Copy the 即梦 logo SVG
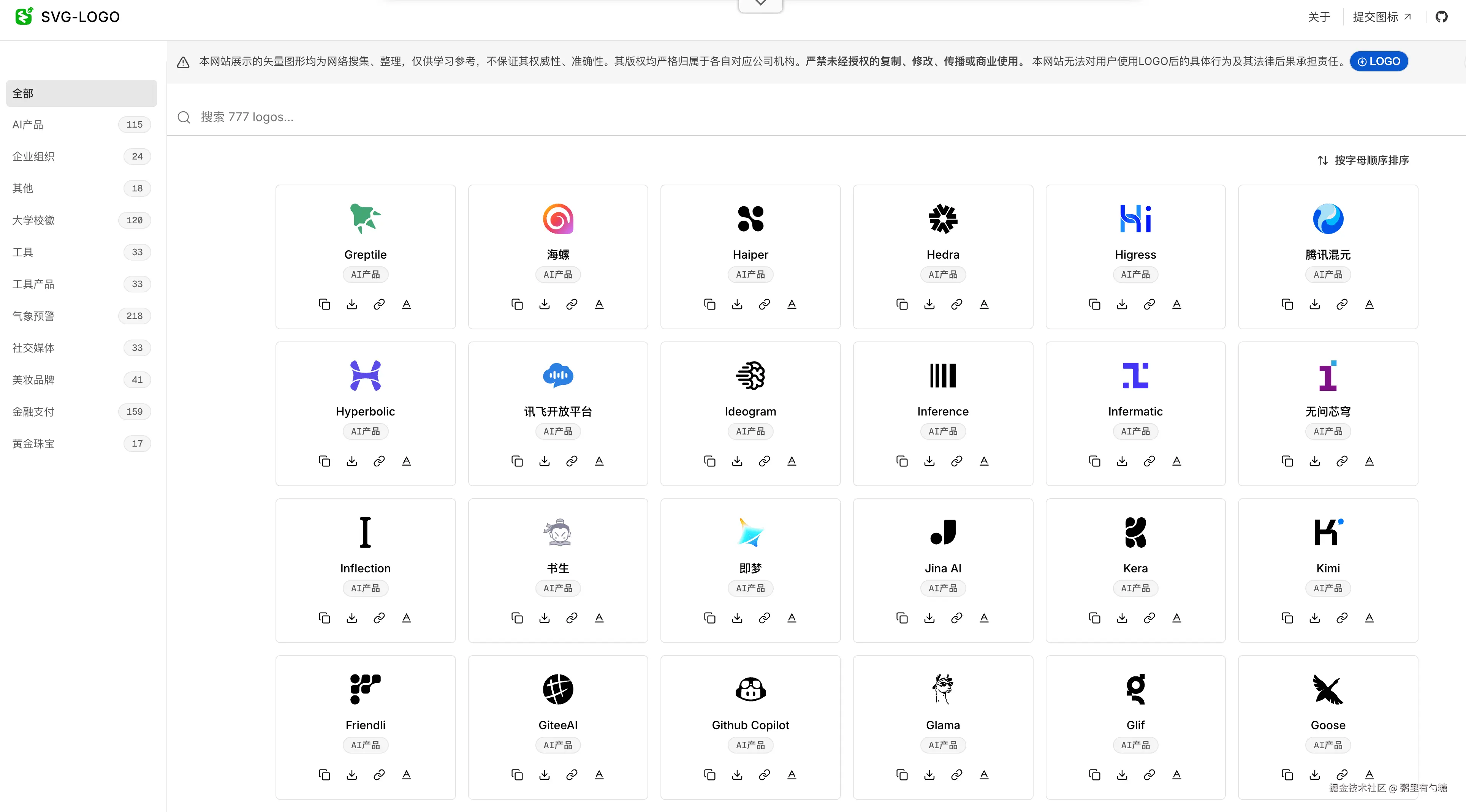 pos(710,618)
